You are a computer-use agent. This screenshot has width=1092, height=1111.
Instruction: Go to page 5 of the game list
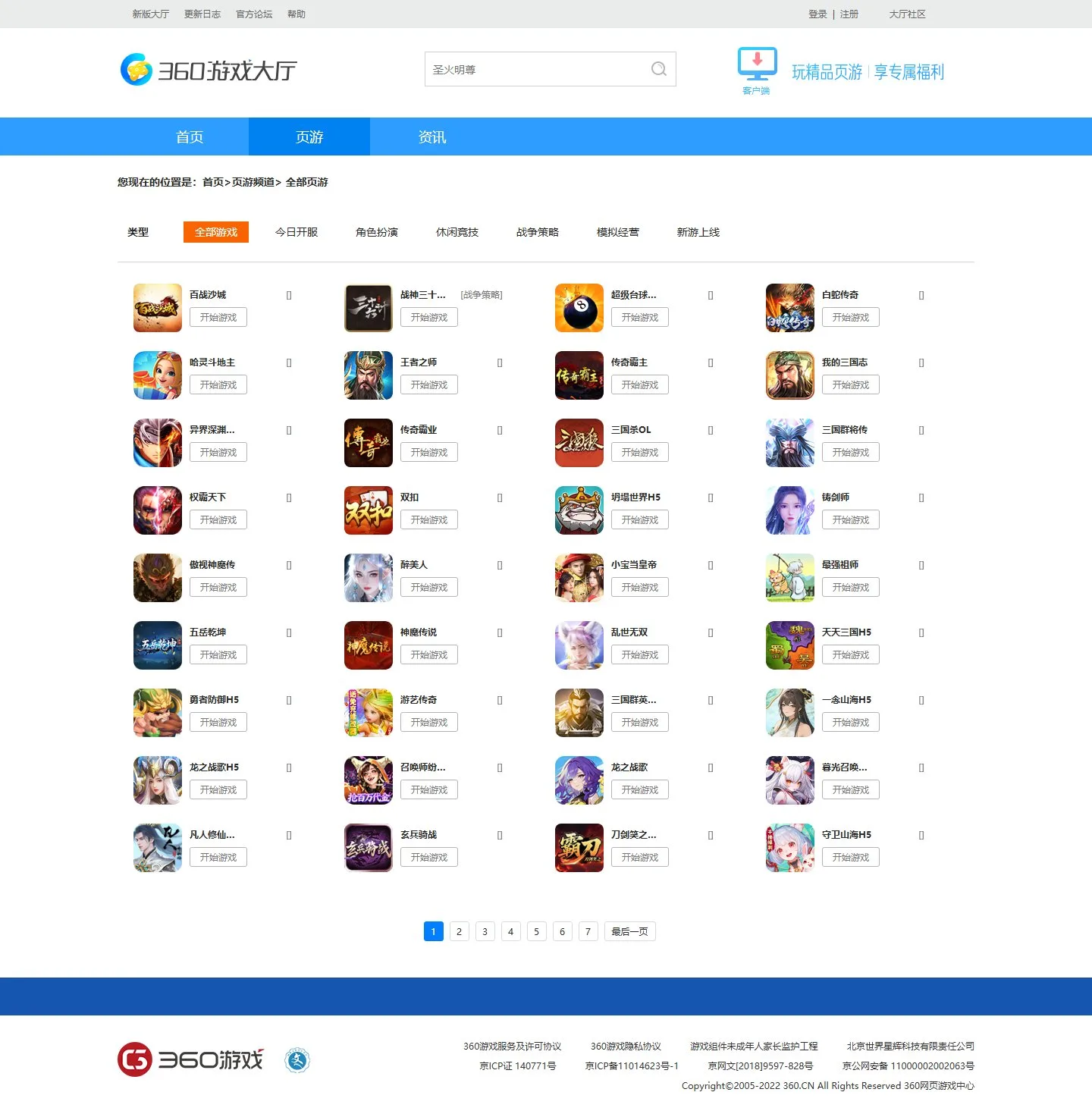[x=536, y=931]
